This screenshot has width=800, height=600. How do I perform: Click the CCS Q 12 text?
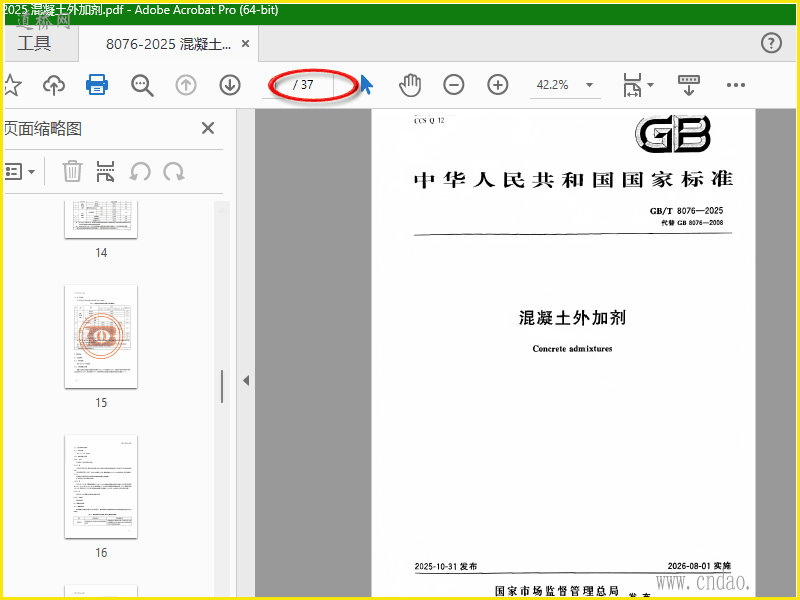(x=429, y=120)
